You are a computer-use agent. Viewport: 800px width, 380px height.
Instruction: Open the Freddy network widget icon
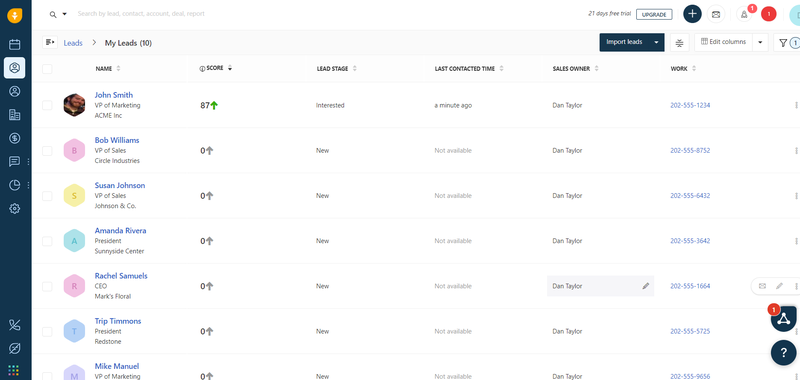click(783, 319)
